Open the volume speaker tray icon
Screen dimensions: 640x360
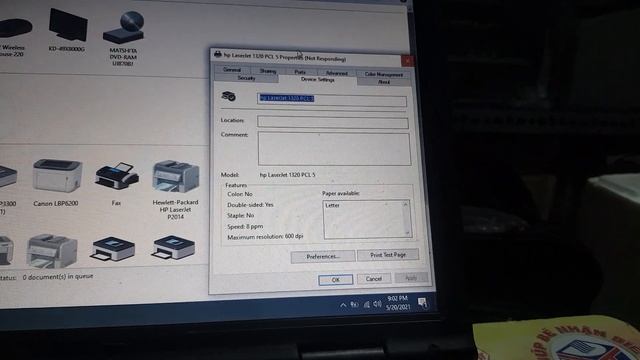point(377,304)
